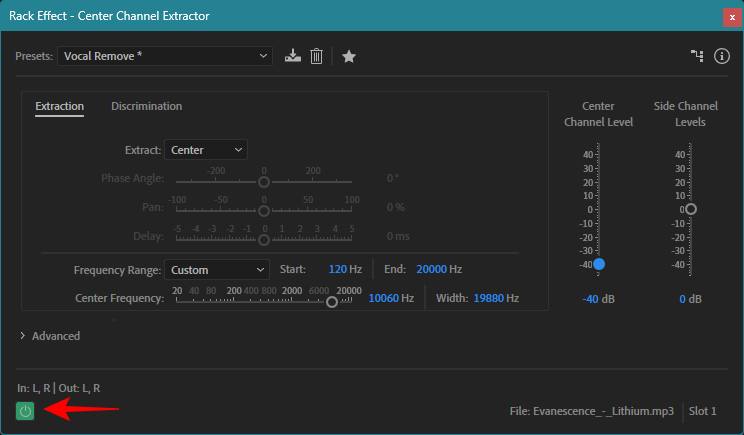
Task: Delete the Vocal Remove preset
Action: pyautogui.click(x=316, y=56)
